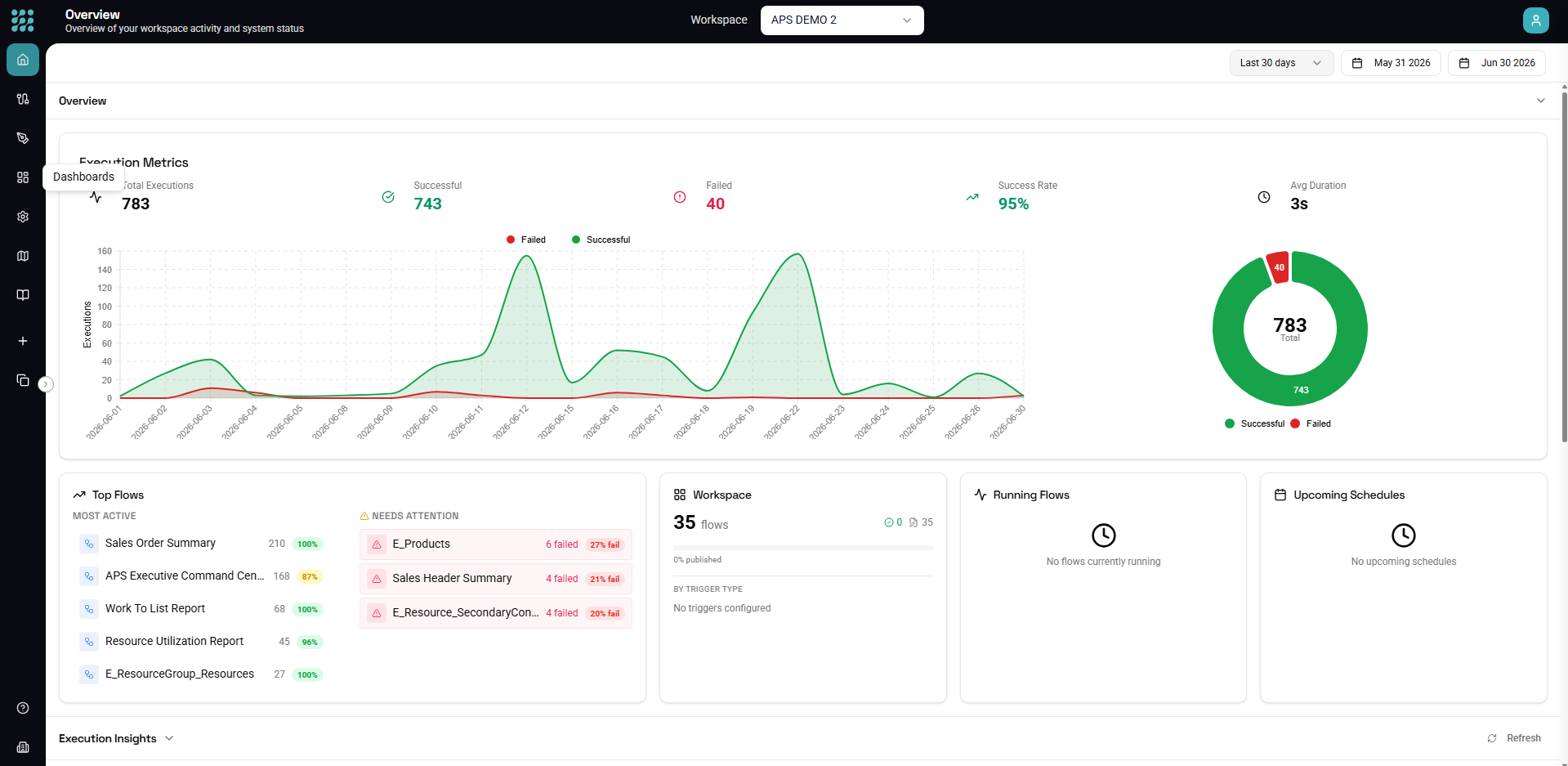Click the copy pages icon in sidebar

pos(23,380)
